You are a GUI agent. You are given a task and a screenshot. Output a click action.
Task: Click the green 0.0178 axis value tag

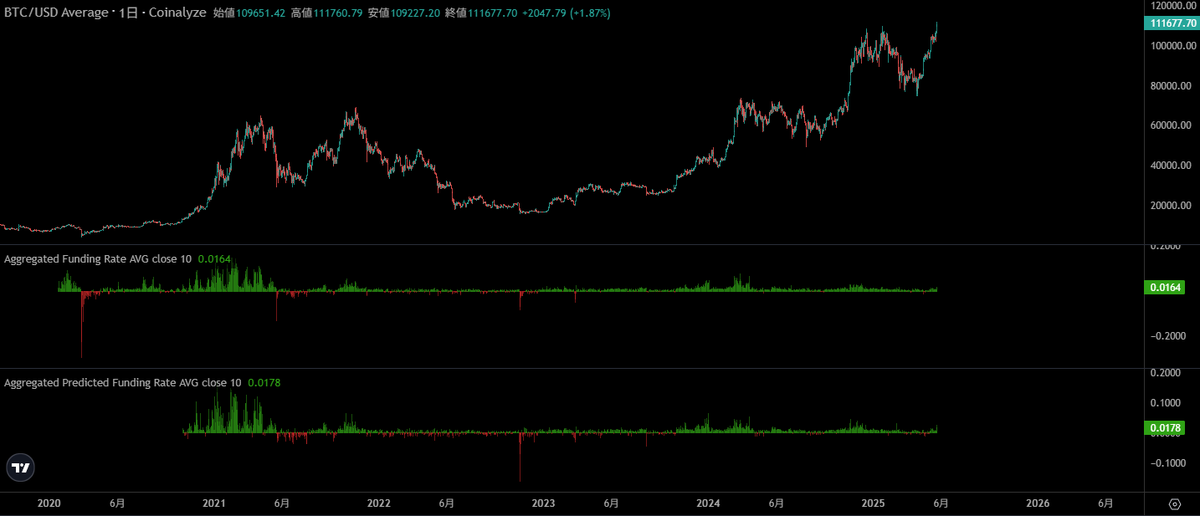[x=1166, y=428]
